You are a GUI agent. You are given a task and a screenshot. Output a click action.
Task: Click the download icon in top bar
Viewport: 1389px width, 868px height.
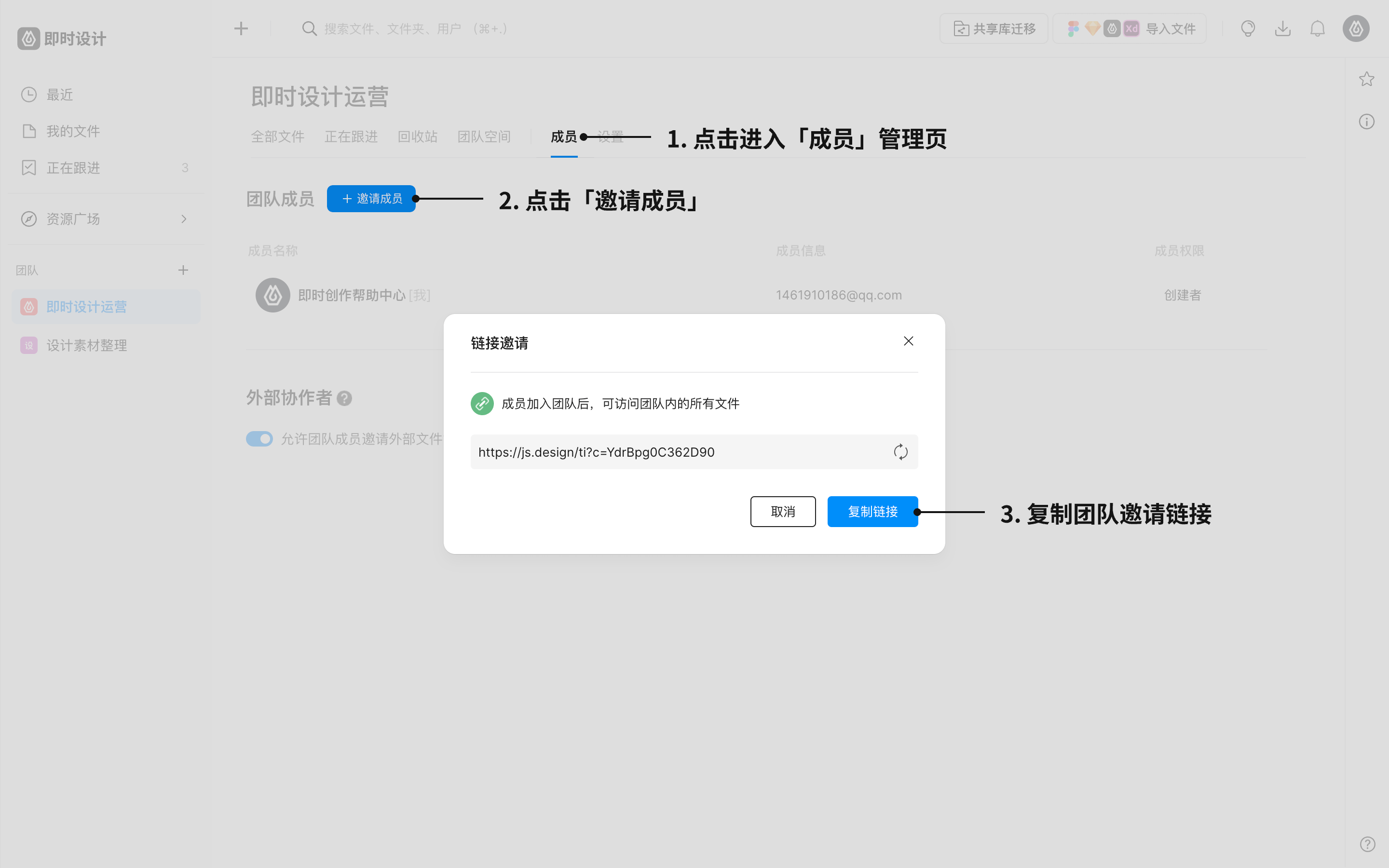point(1282,29)
